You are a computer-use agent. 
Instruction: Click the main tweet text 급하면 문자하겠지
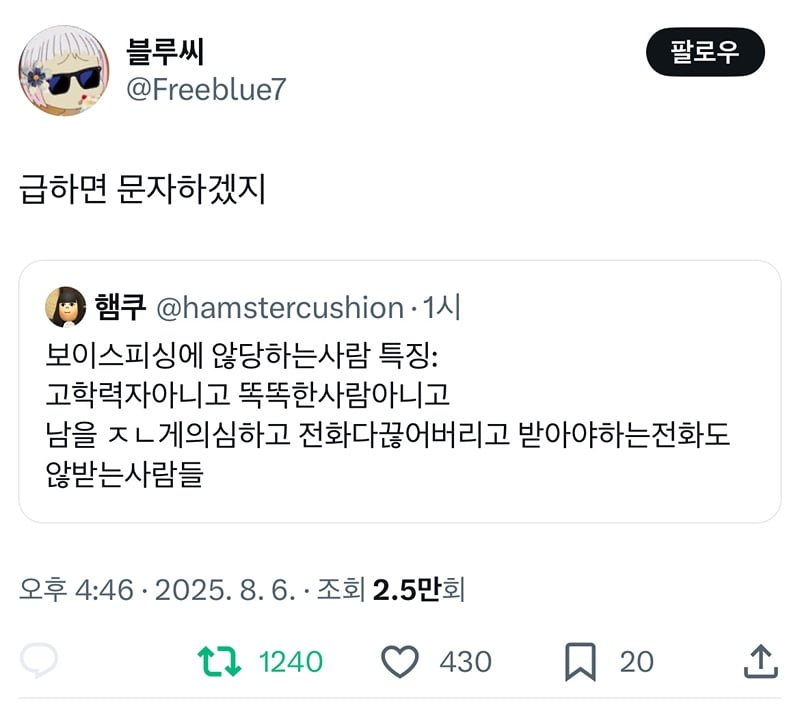click(x=143, y=189)
